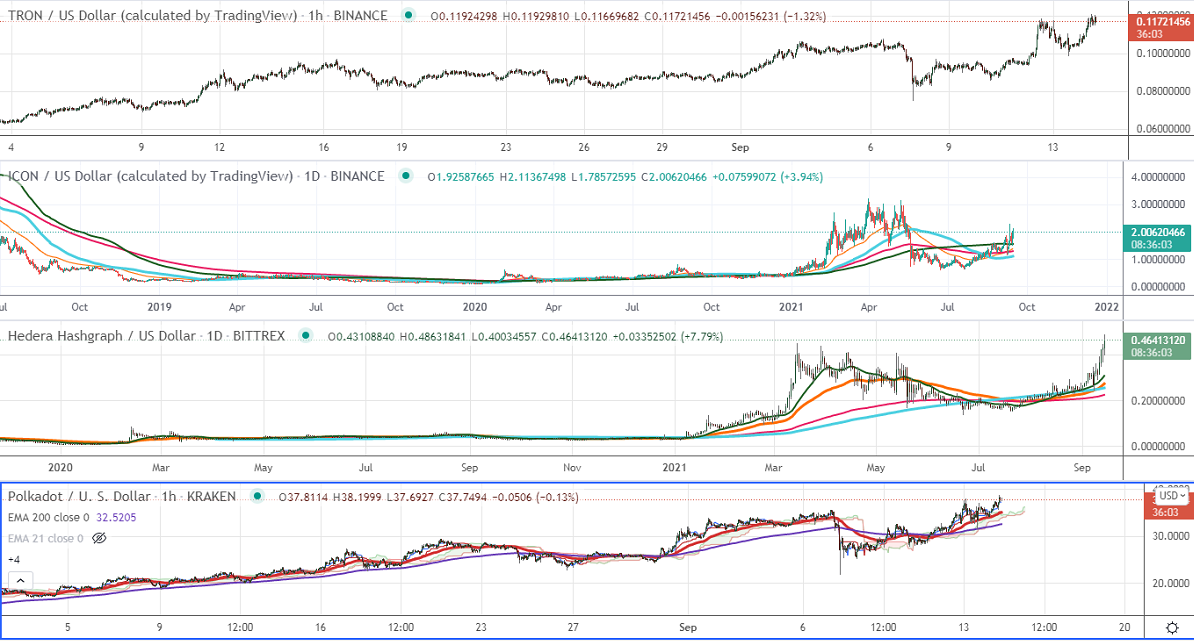This screenshot has width=1194, height=644.
Task: Select the EMA 200 close 0 legend
Action: click(x=49, y=517)
